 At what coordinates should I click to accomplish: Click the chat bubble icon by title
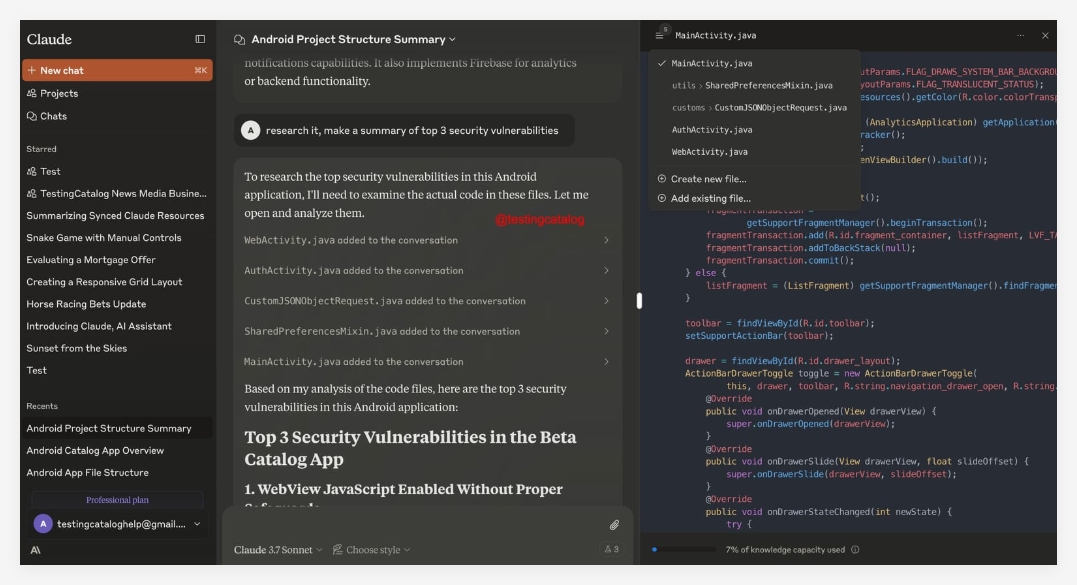click(x=239, y=40)
